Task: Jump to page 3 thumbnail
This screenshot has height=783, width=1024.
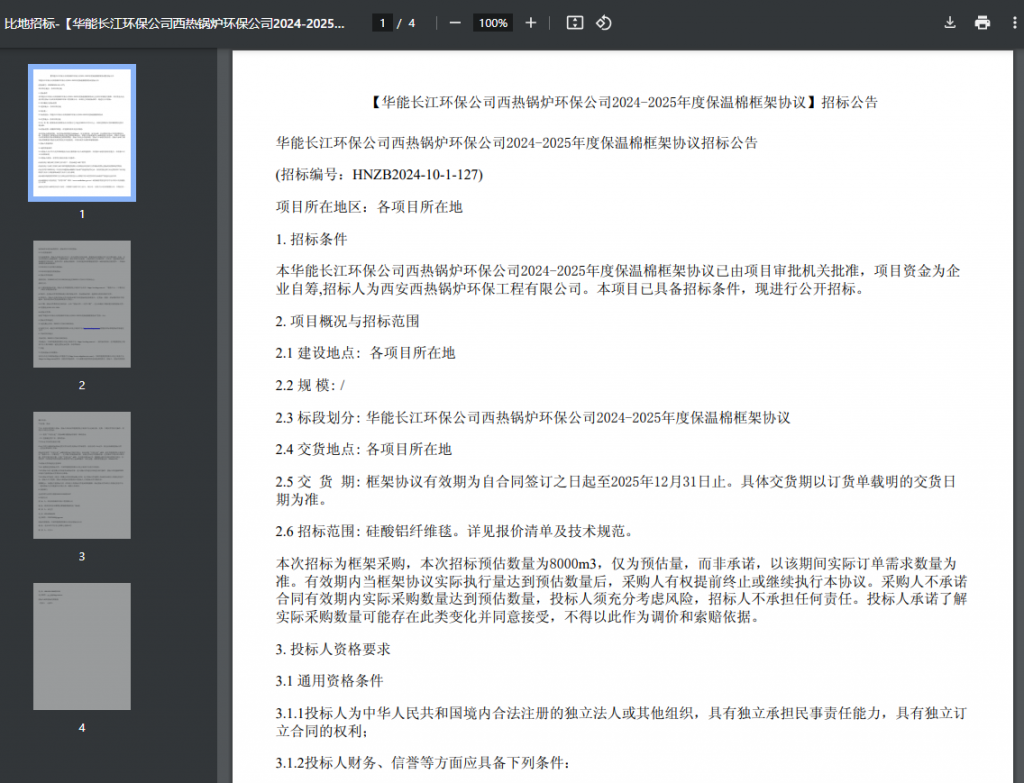Action: pos(82,475)
